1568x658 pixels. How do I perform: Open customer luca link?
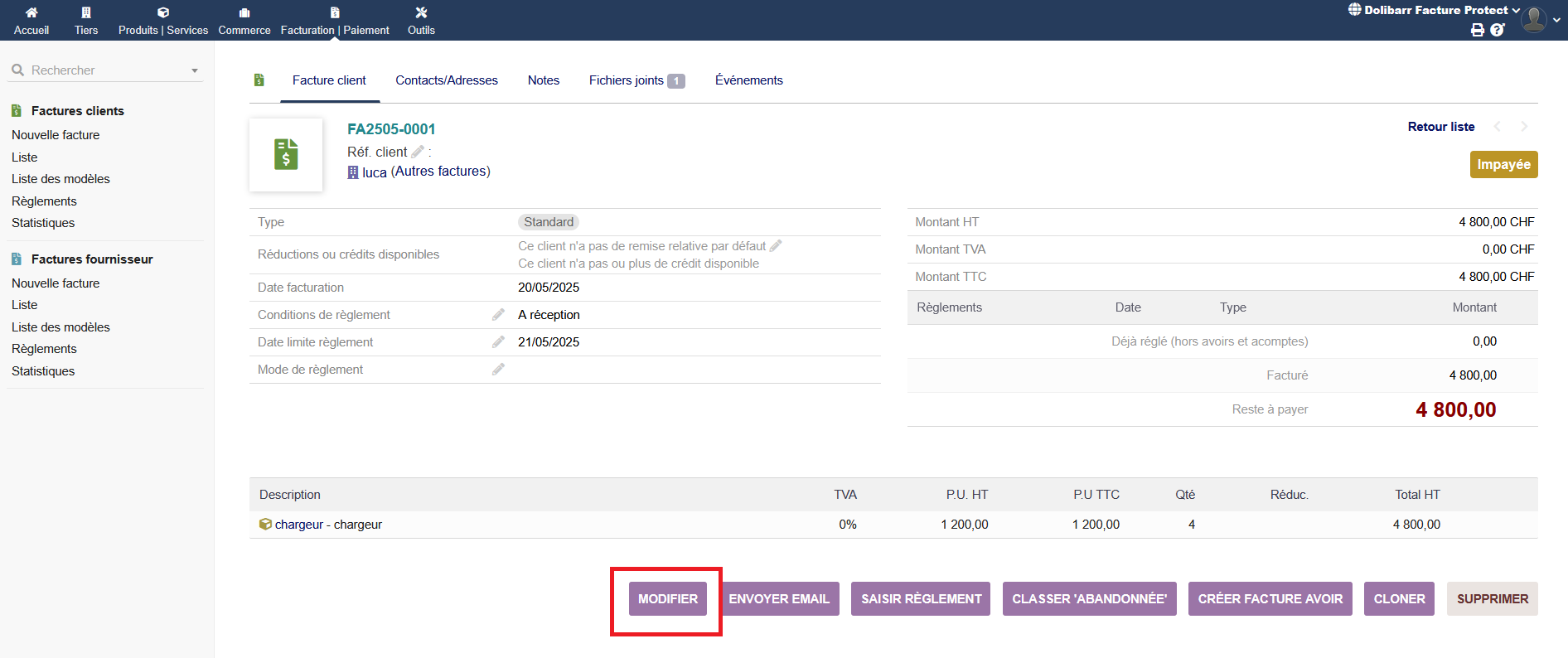tap(374, 172)
